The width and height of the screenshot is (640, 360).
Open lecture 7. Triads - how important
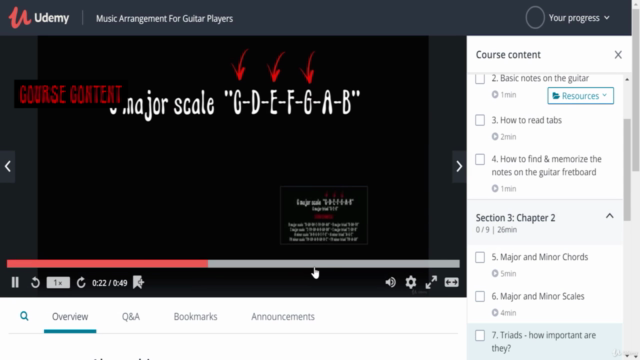tap(544, 342)
